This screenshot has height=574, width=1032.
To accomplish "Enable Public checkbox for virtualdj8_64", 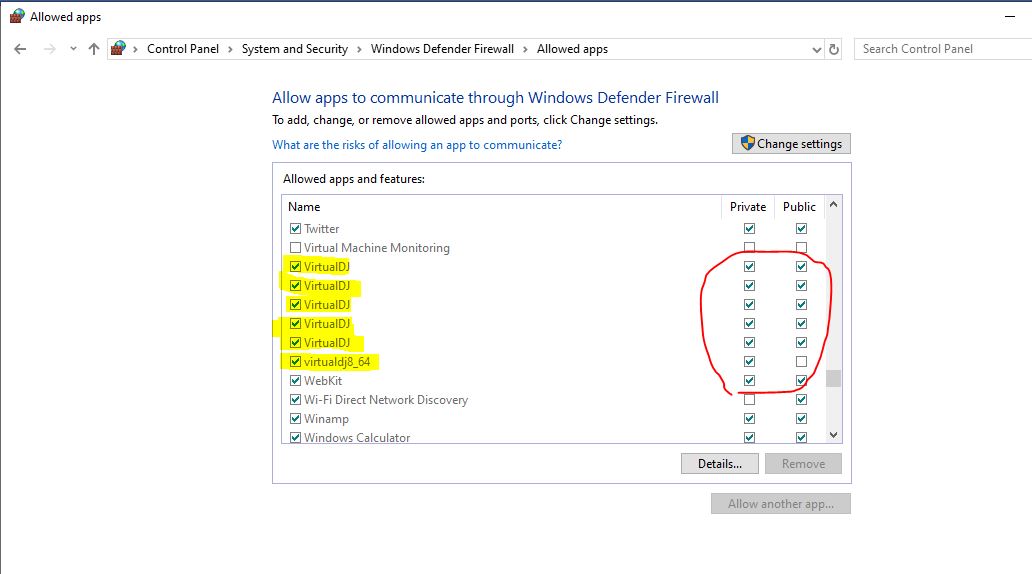I will coord(801,361).
